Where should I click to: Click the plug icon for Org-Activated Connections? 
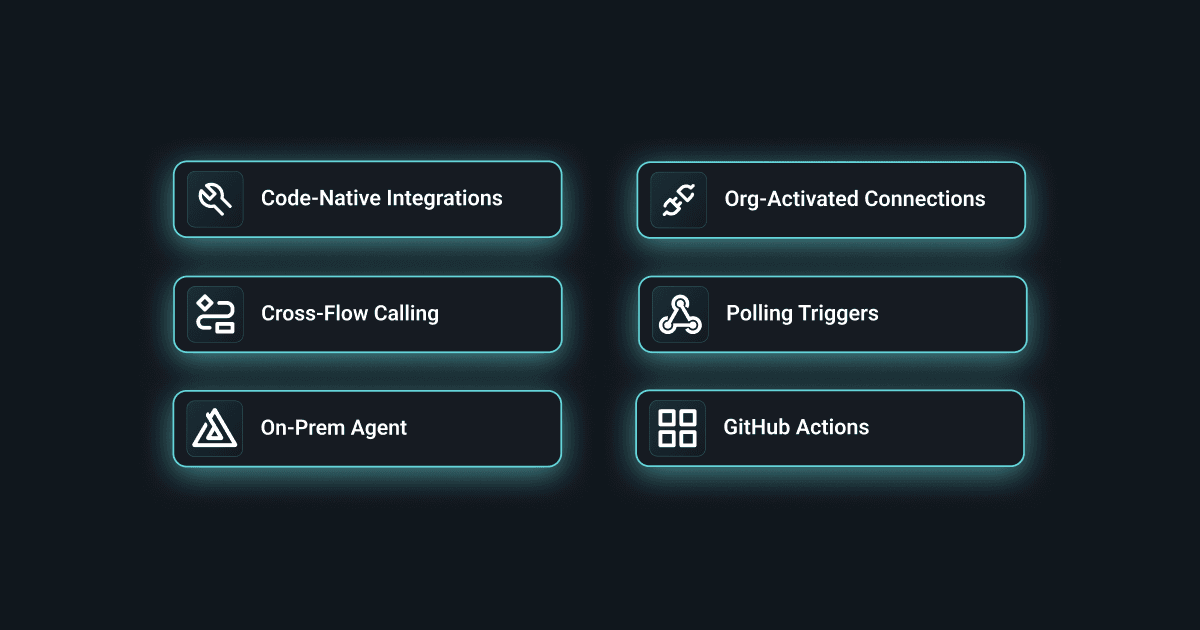[678, 200]
